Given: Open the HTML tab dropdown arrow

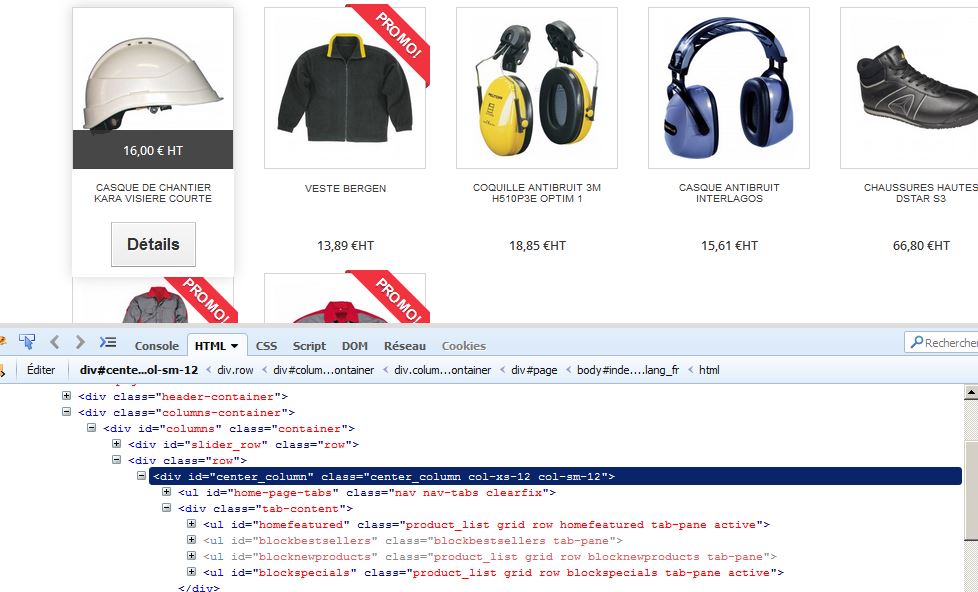Looking at the screenshot, I should pyautogui.click(x=235, y=346).
